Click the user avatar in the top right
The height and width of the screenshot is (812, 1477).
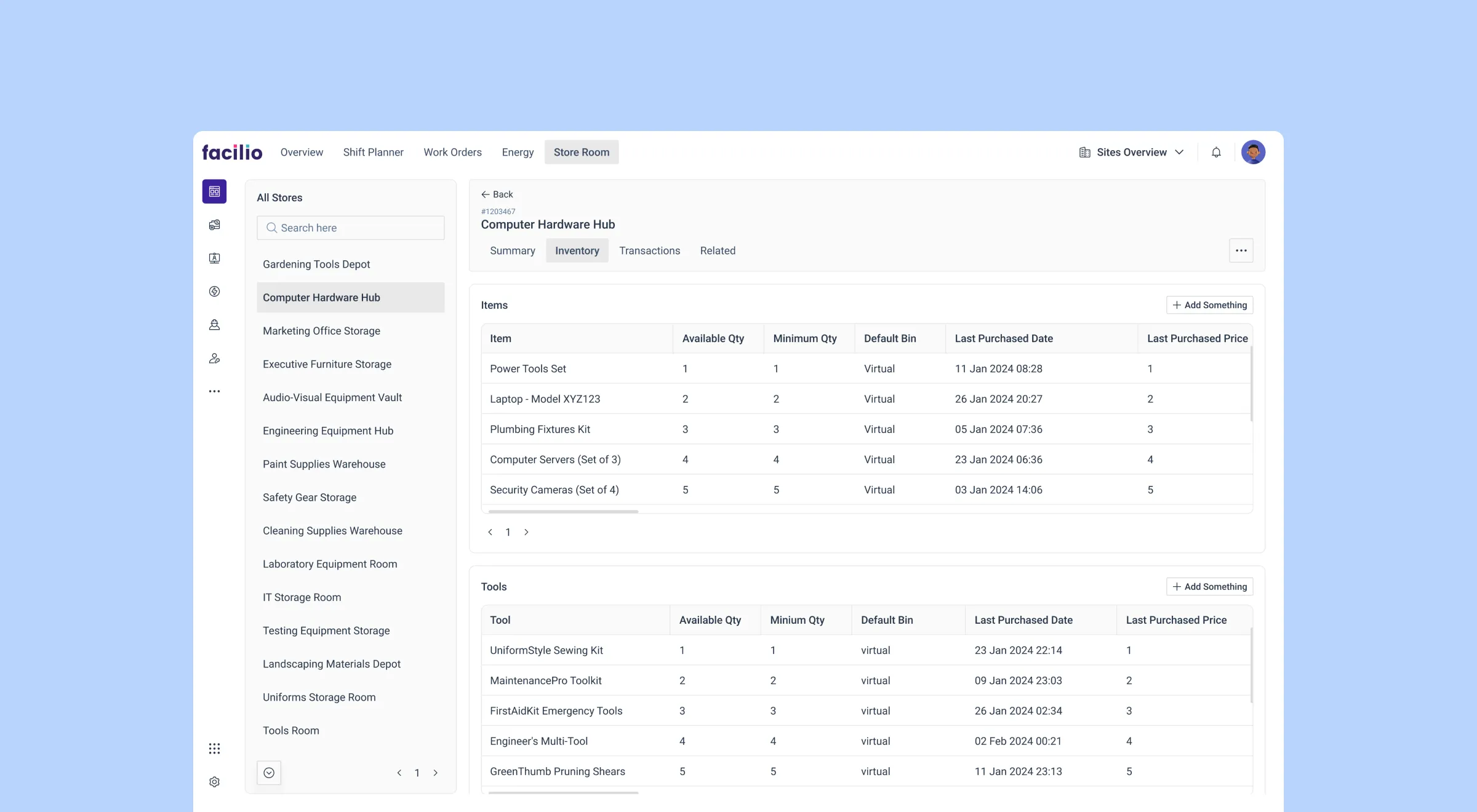(1254, 152)
